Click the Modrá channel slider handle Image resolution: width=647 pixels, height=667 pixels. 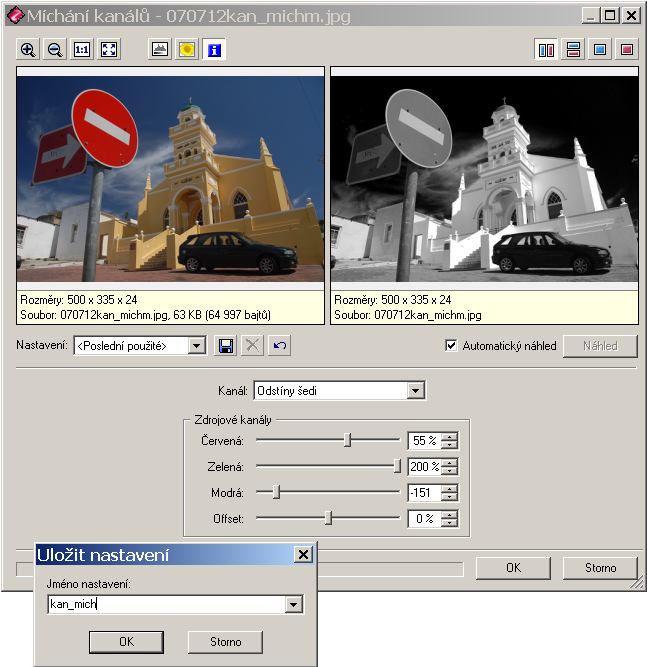[x=276, y=492]
